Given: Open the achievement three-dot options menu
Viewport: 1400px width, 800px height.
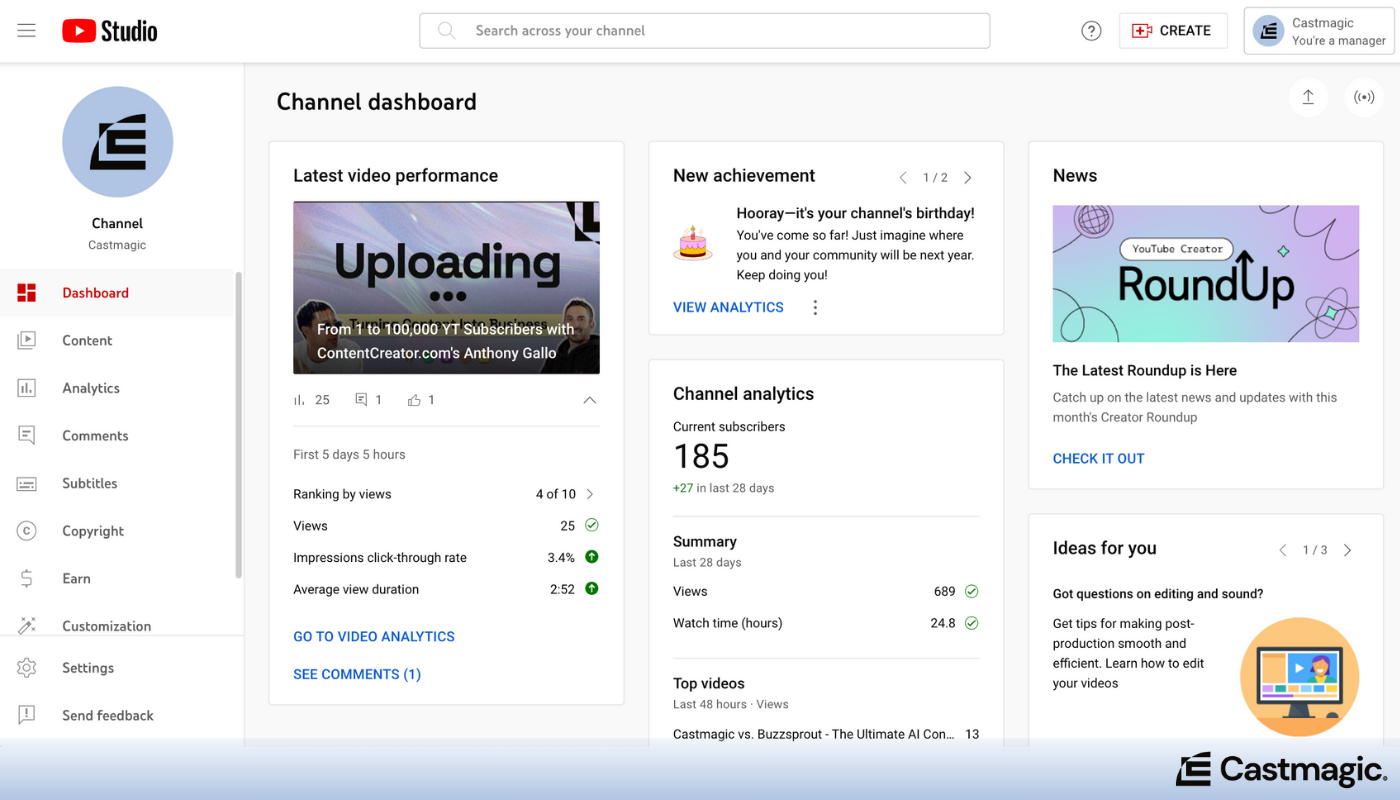Looking at the screenshot, I should [815, 308].
